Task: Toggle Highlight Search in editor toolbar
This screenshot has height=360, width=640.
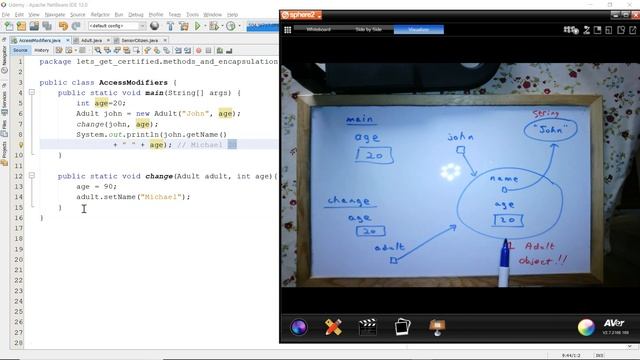Action: pos(127,51)
